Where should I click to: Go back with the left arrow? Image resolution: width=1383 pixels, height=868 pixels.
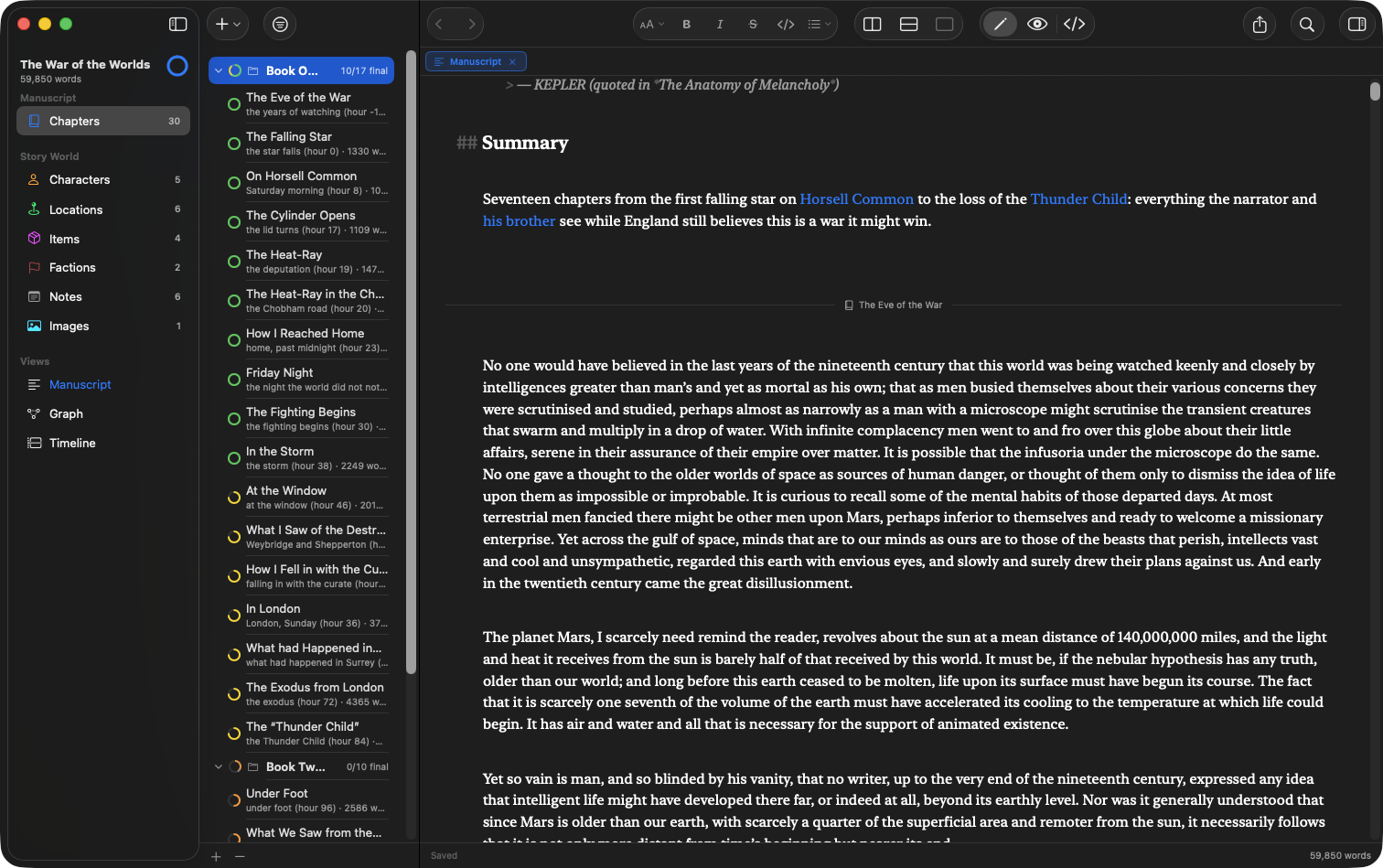(439, 24)
